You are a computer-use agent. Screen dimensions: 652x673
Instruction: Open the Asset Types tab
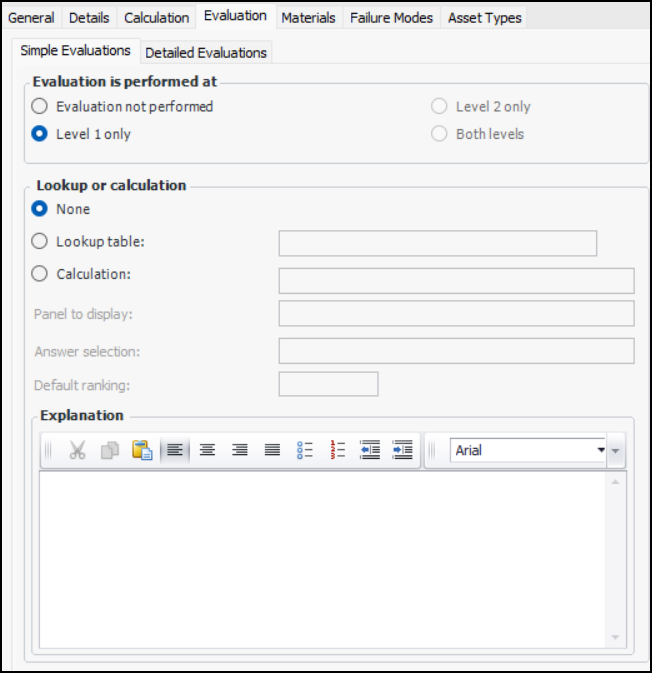485,18
